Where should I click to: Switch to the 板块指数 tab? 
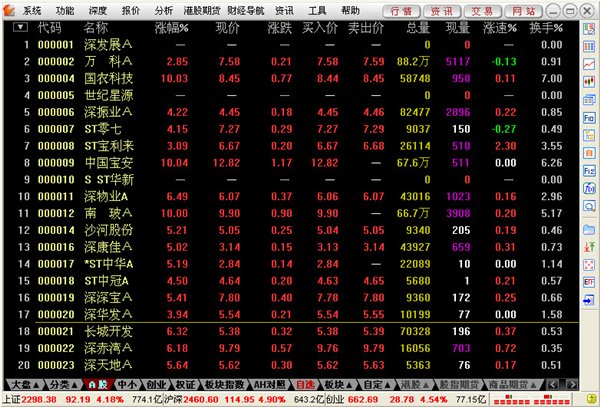pos(224,384)
